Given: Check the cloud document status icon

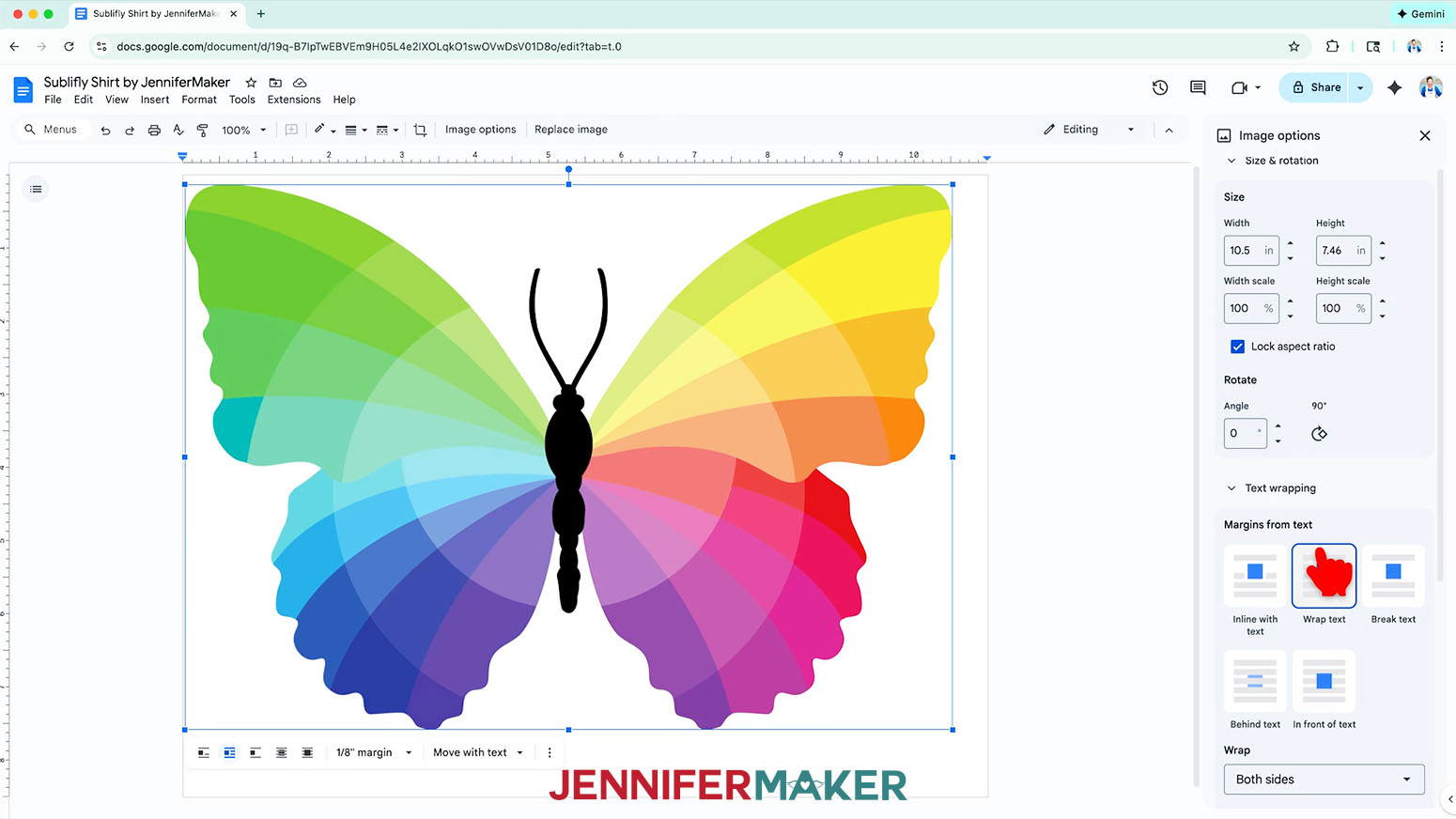Looking at the screenshot, I should click(300, 83).
